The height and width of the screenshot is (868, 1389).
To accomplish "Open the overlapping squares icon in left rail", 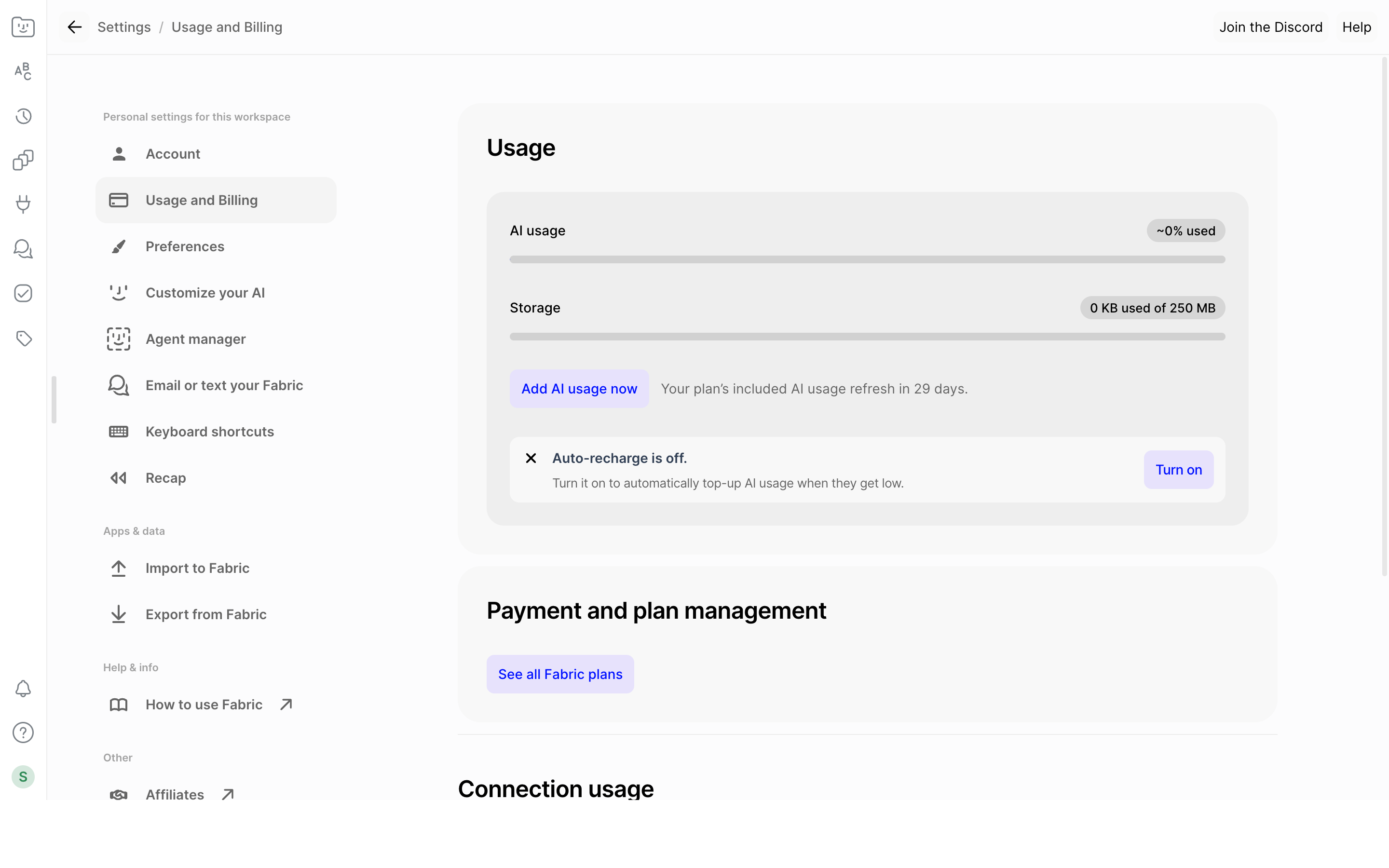I will [23, 160].
